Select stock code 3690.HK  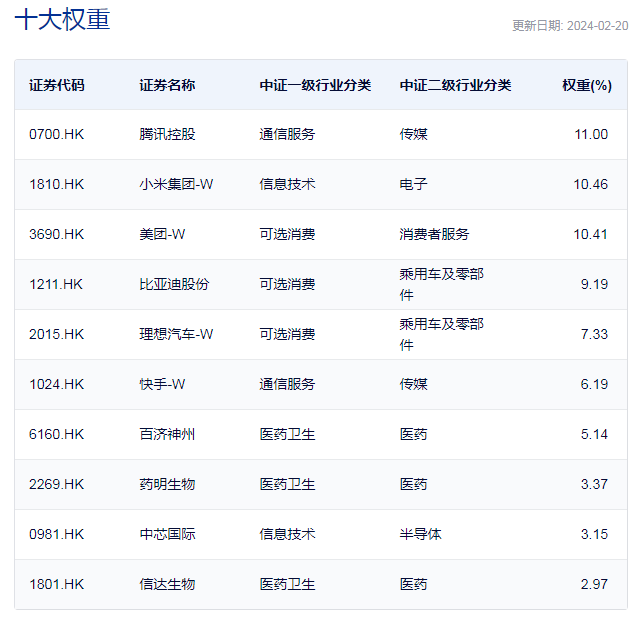point(56,234)
